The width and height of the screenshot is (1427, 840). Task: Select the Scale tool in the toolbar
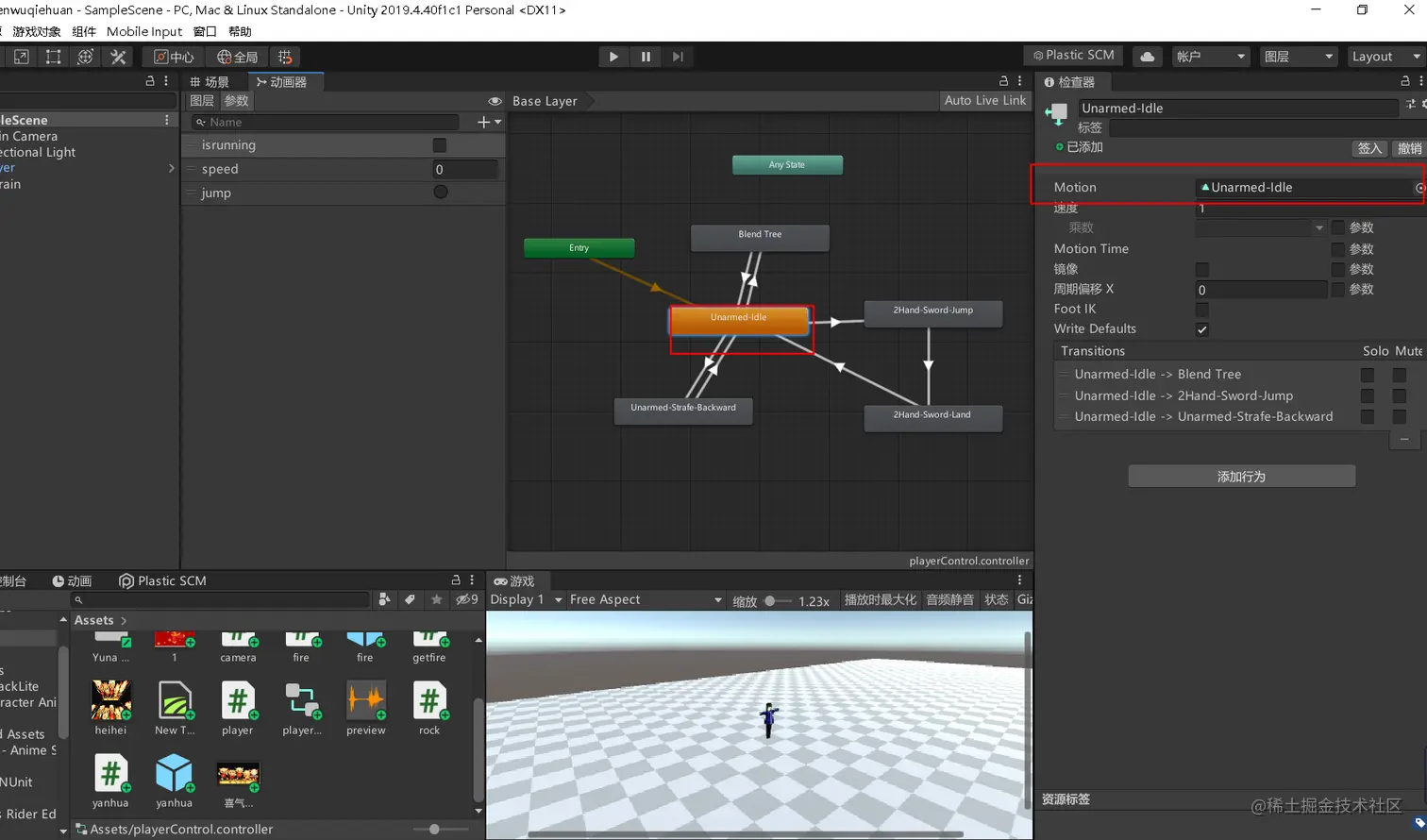tap(21, 57)
